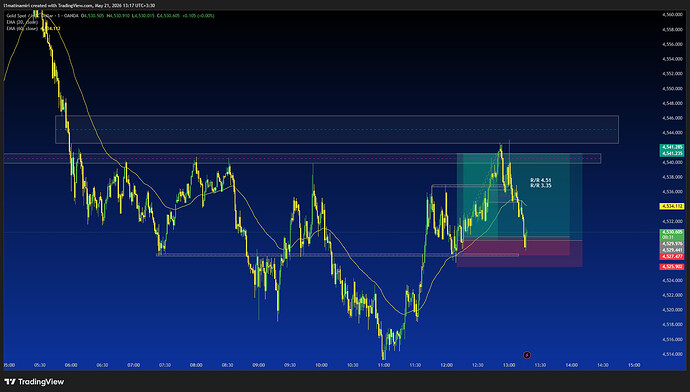Click the yellow 4,534.112 EMA price label
The width and height of the screenshot is (690, 392).
pos(672,206)
